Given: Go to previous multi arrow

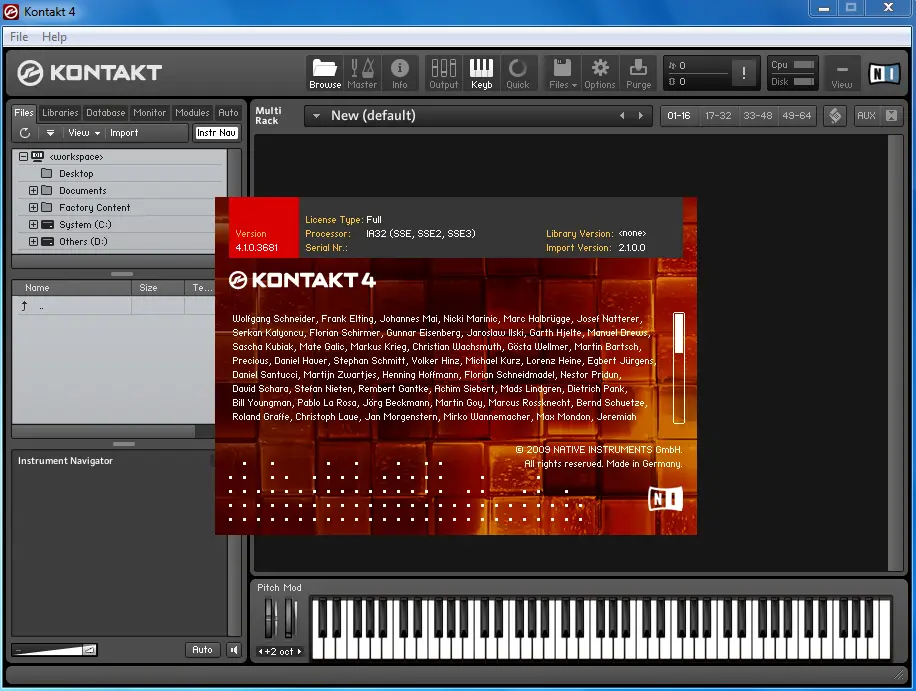Looking at the screenshot, I should click(622, 116).
